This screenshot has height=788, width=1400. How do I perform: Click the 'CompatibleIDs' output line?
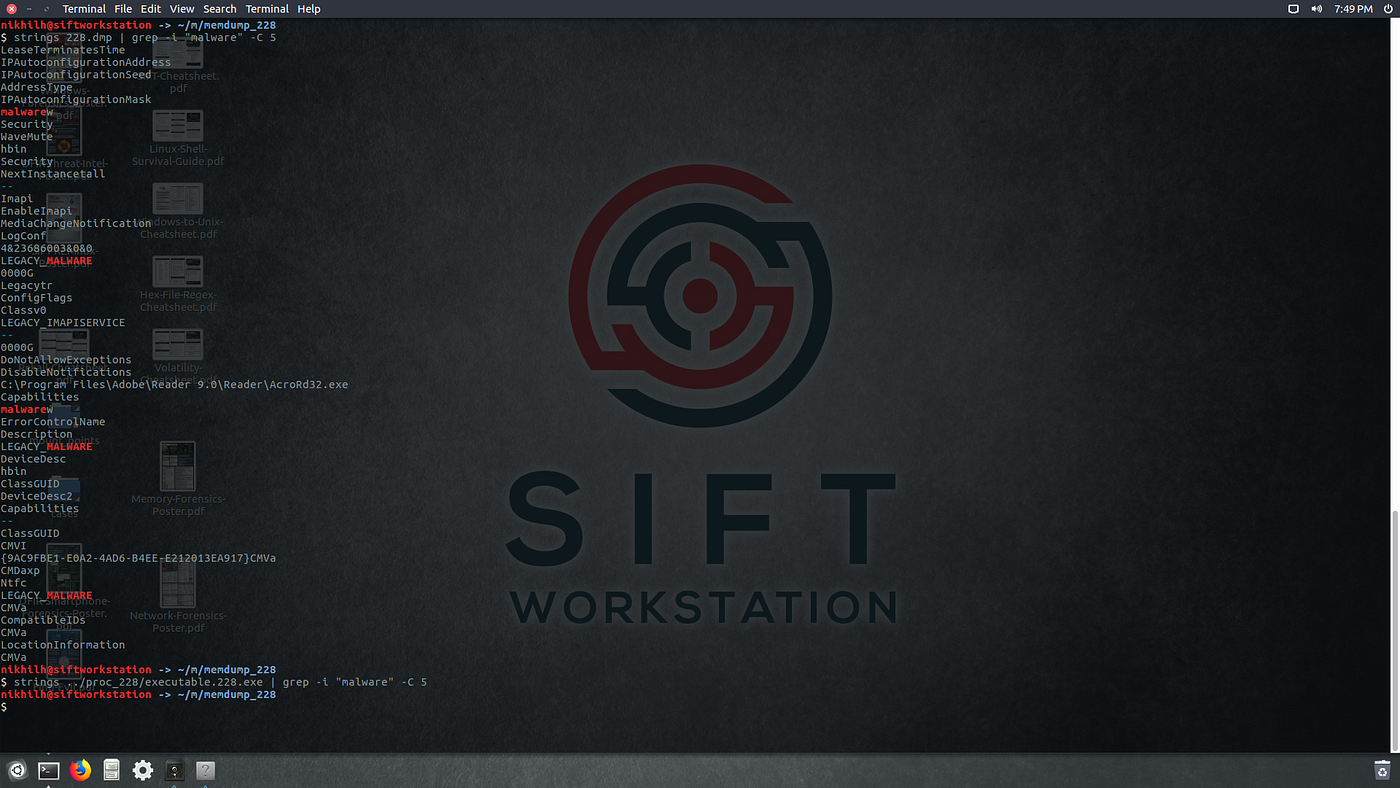(43, 619)
